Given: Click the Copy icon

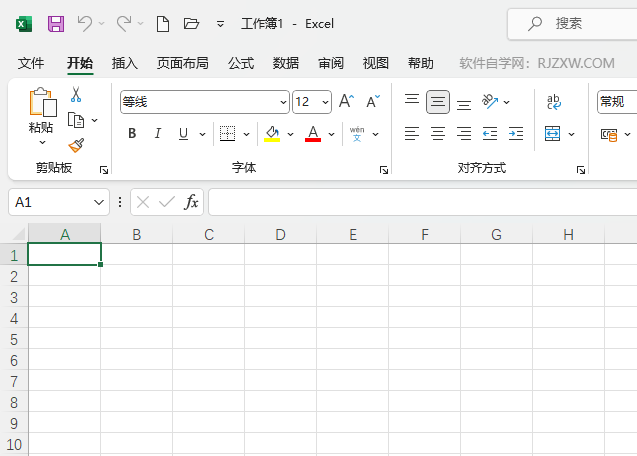Looking at the screenshot, I should [x=76, y=120].
